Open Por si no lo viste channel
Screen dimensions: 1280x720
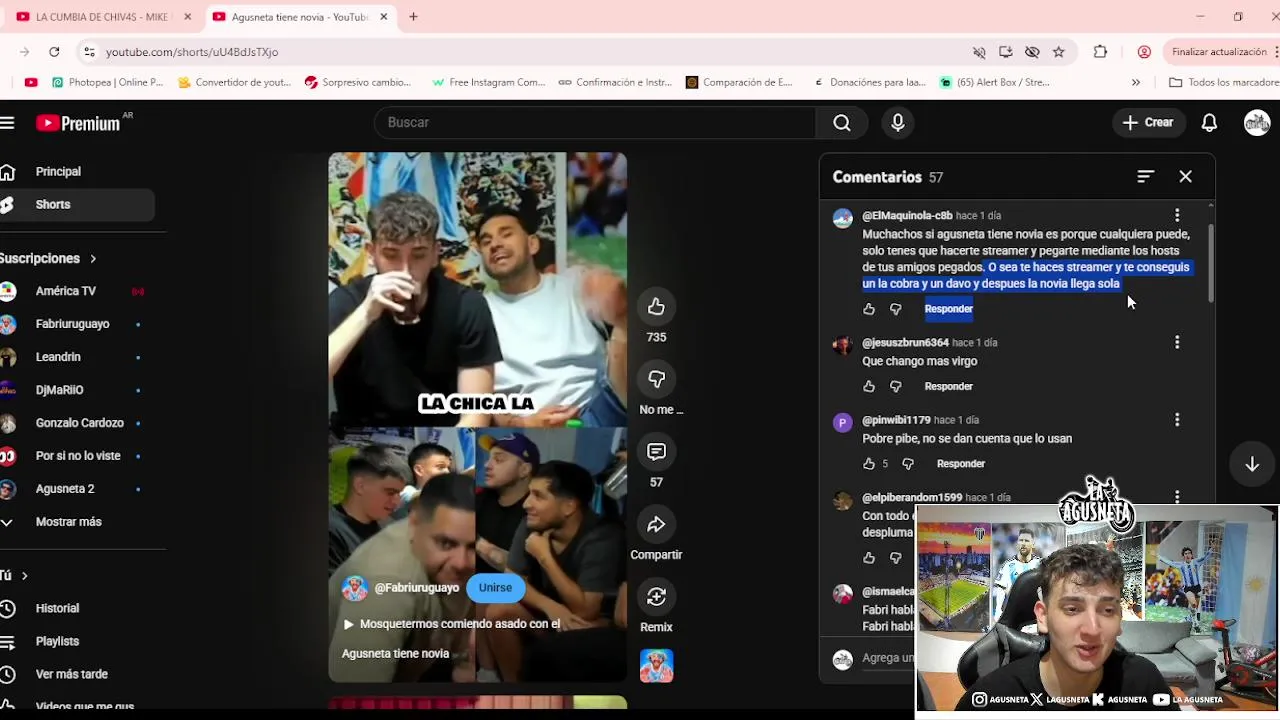click(x=77, y=456)
